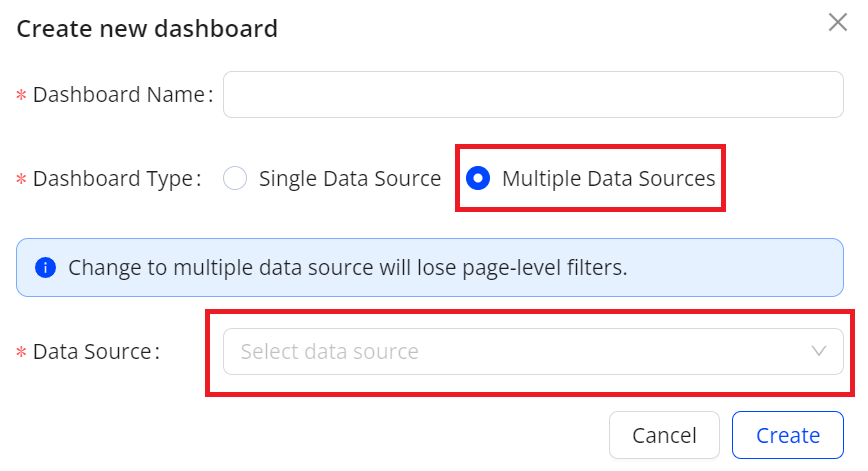Select the Multiple Data Sources radio circle
This screenshot has height=471, width=868.
click(x=478, y=179)
